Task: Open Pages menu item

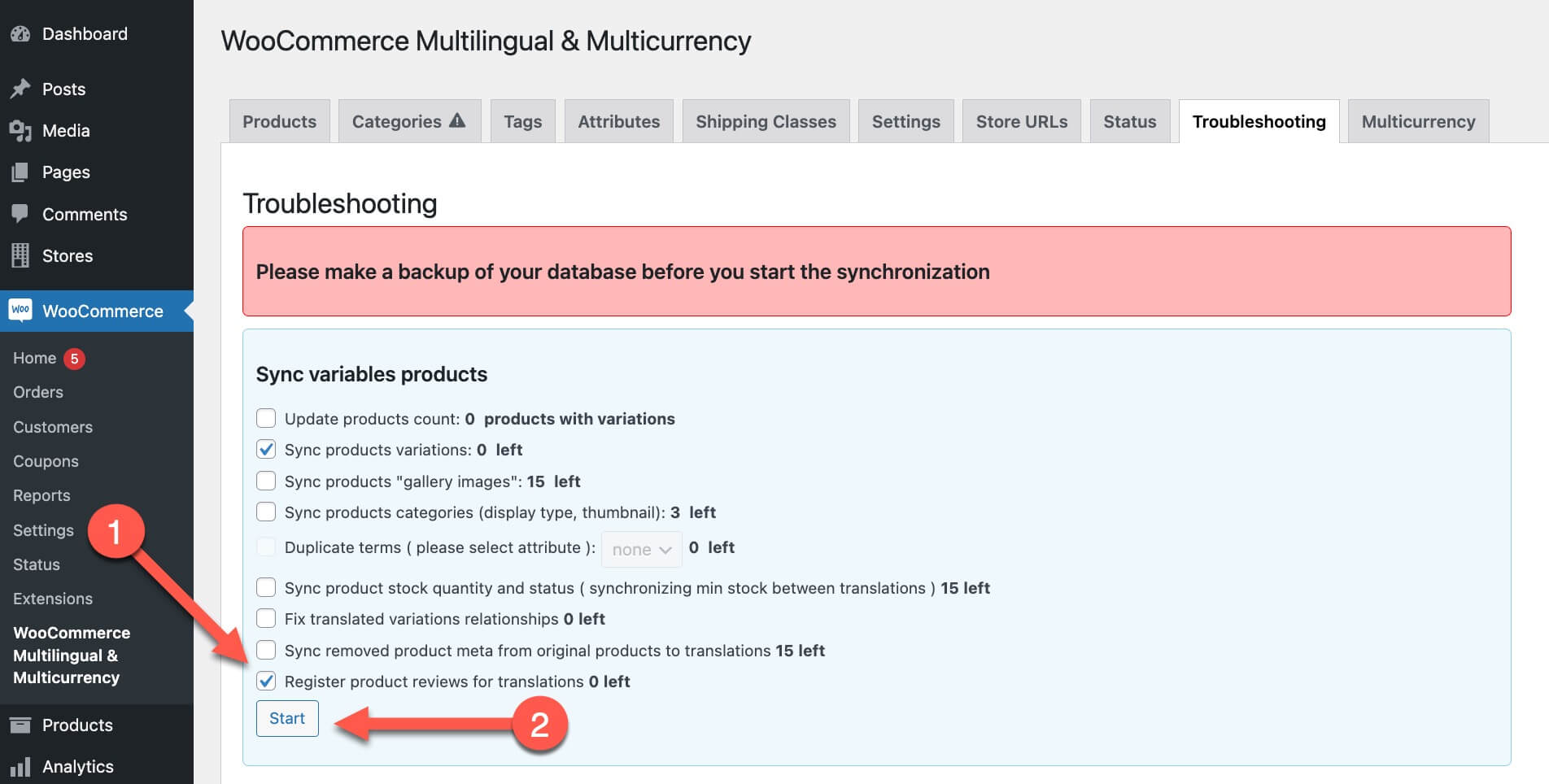Action: coord(97,172)
